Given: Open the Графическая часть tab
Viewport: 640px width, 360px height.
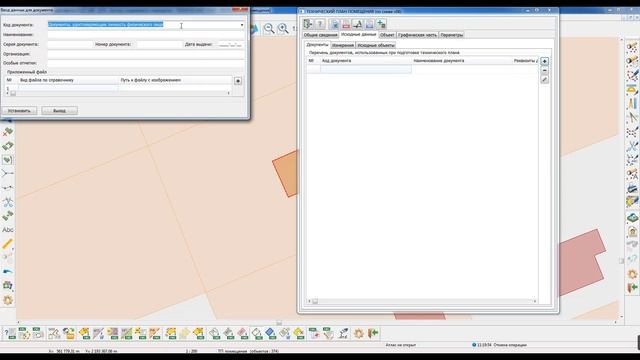Looking at the screenshot, I should point(417,35).
